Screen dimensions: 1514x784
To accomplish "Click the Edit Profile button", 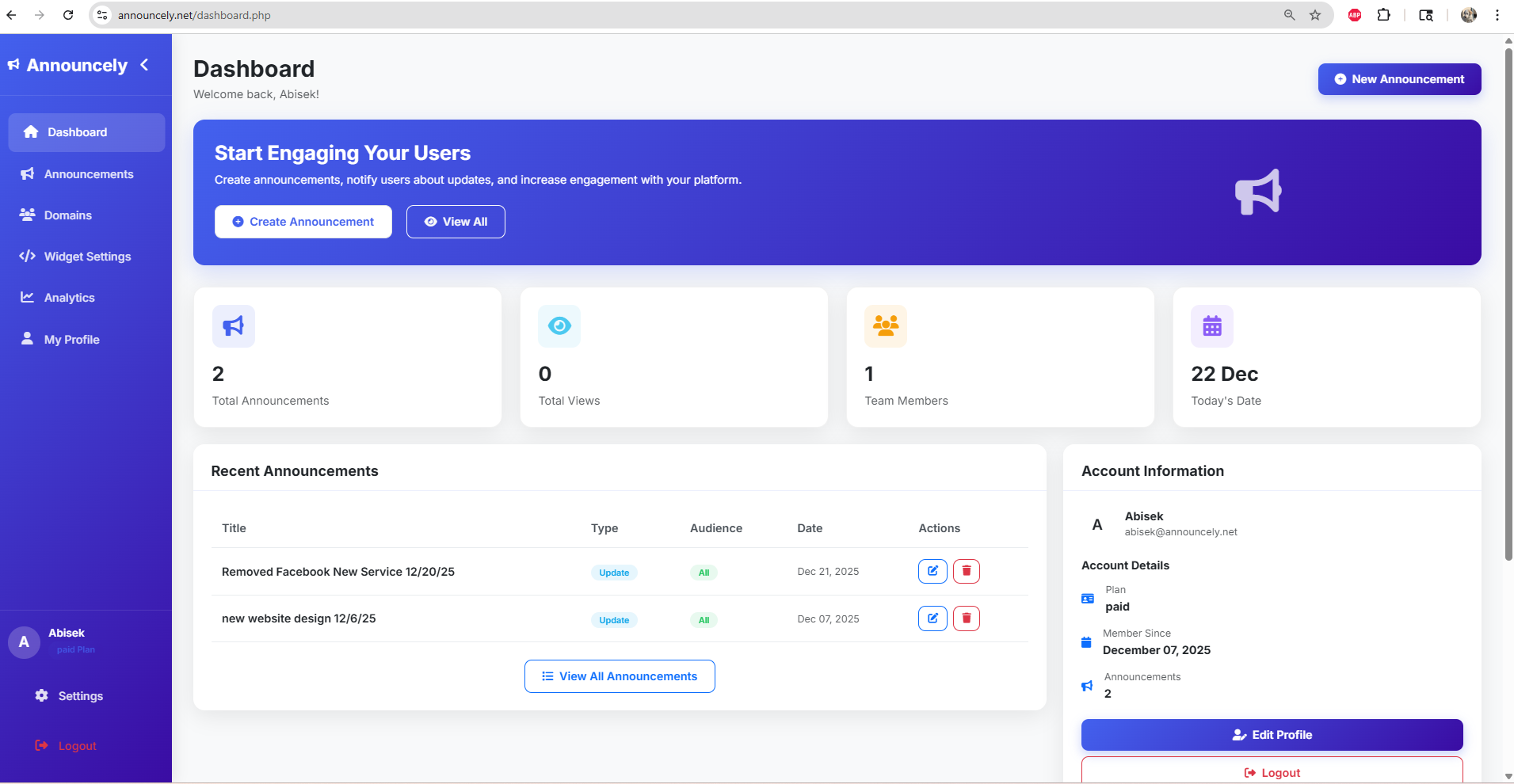I will (1272, 735).
